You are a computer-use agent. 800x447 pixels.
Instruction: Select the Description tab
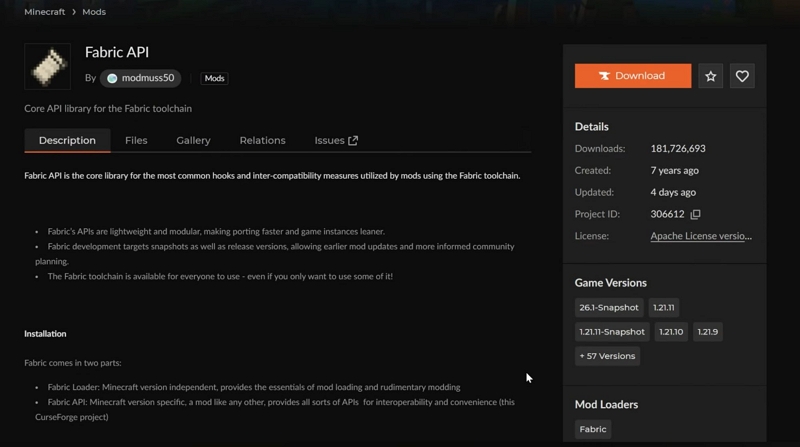click(67, 140)
